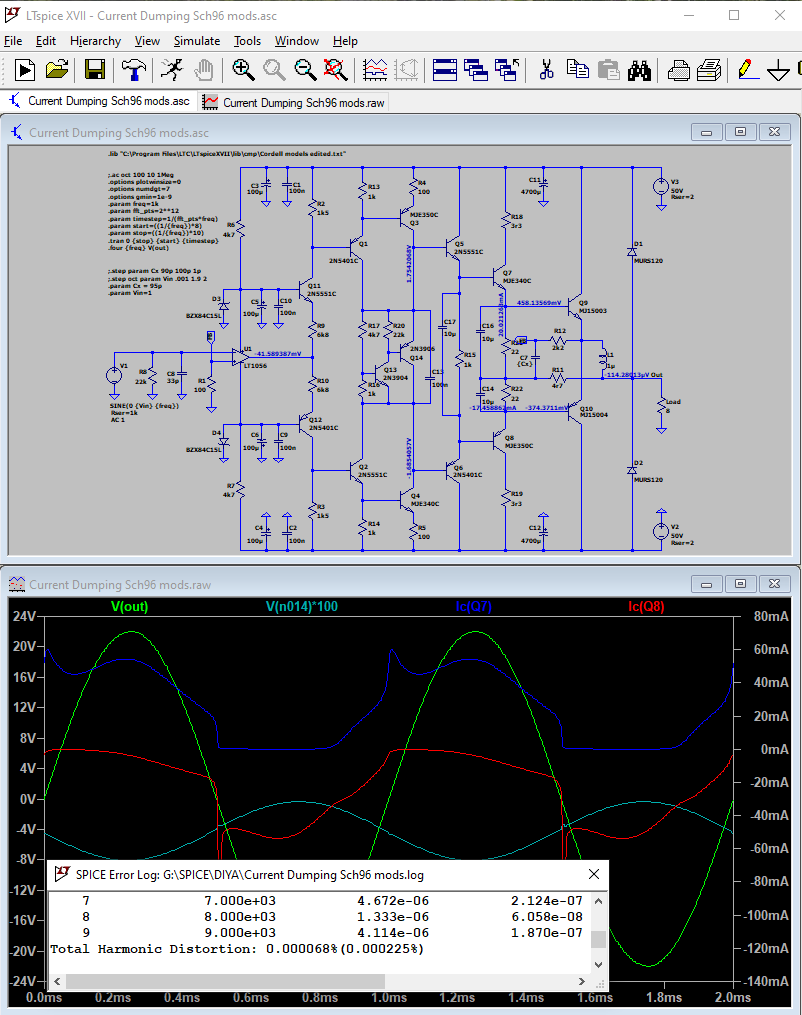Click the error log scroll left arrow

pyautogui.click(x=57, y=981)
